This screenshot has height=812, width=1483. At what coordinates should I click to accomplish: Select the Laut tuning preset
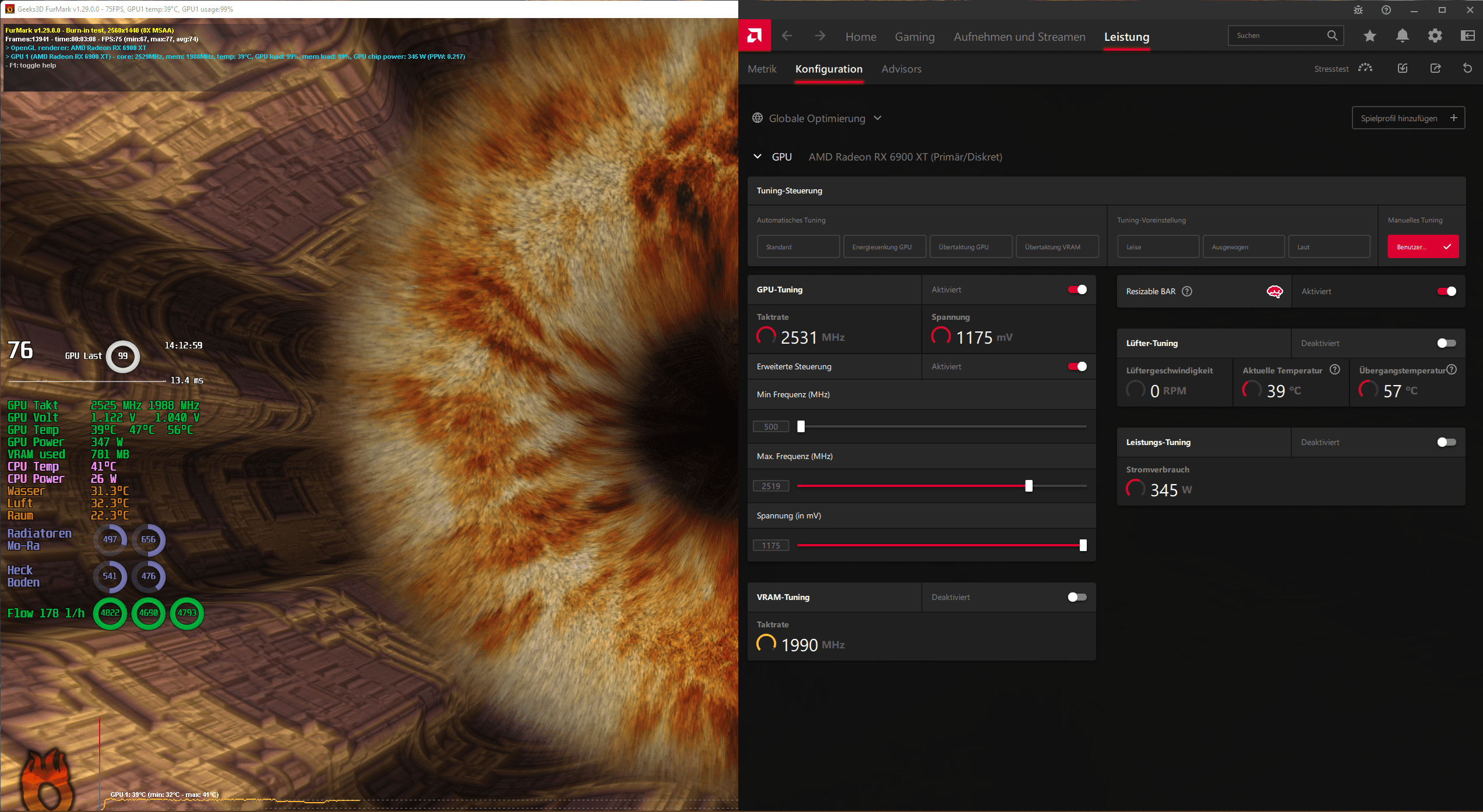(x=1329, y=247)
